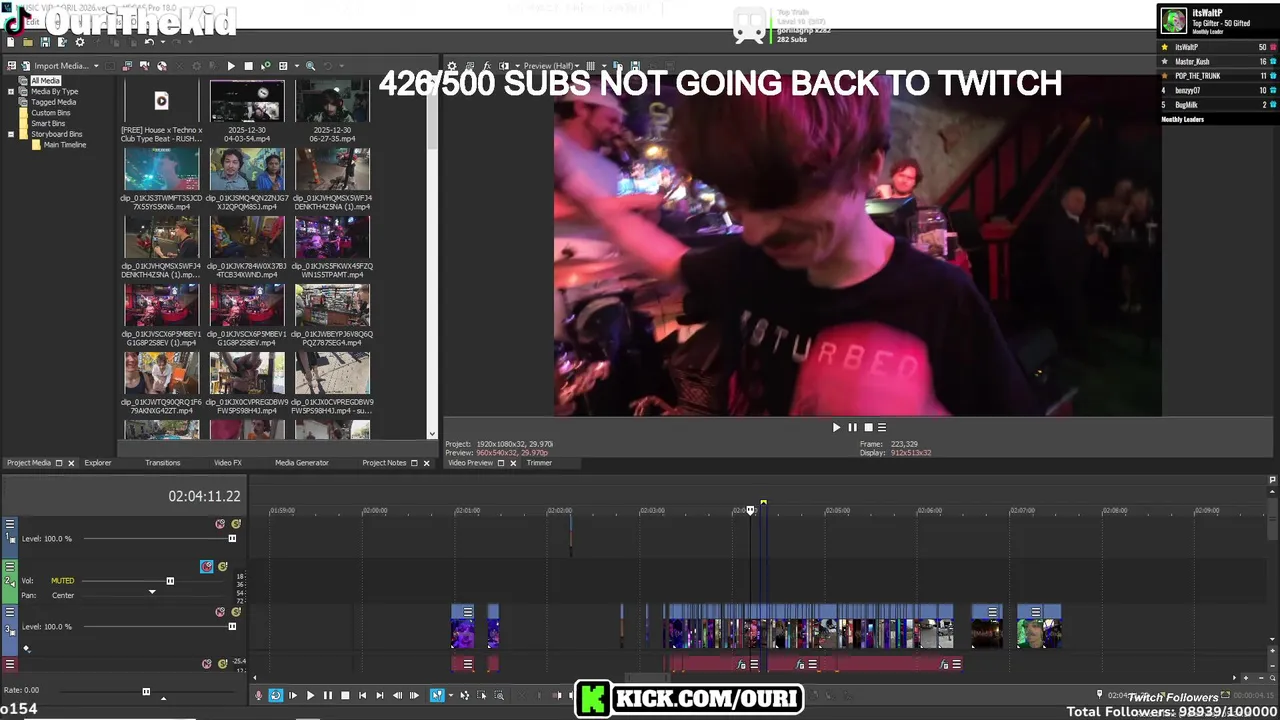
Task: Mute video track 1
Action: click(220, 524)
